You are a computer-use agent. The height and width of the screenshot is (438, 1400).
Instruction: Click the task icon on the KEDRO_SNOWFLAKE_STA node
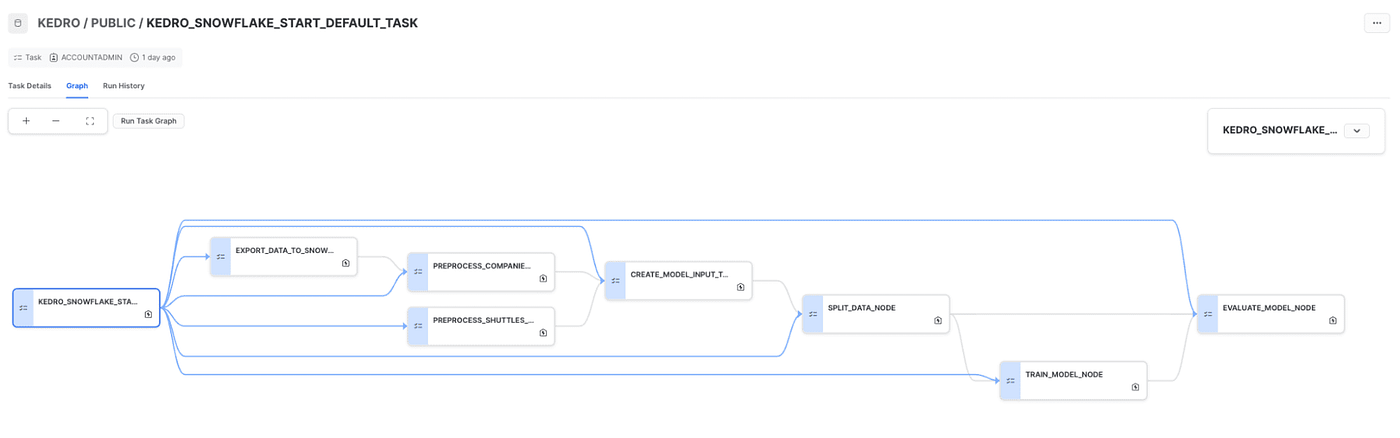pos(23,308)
